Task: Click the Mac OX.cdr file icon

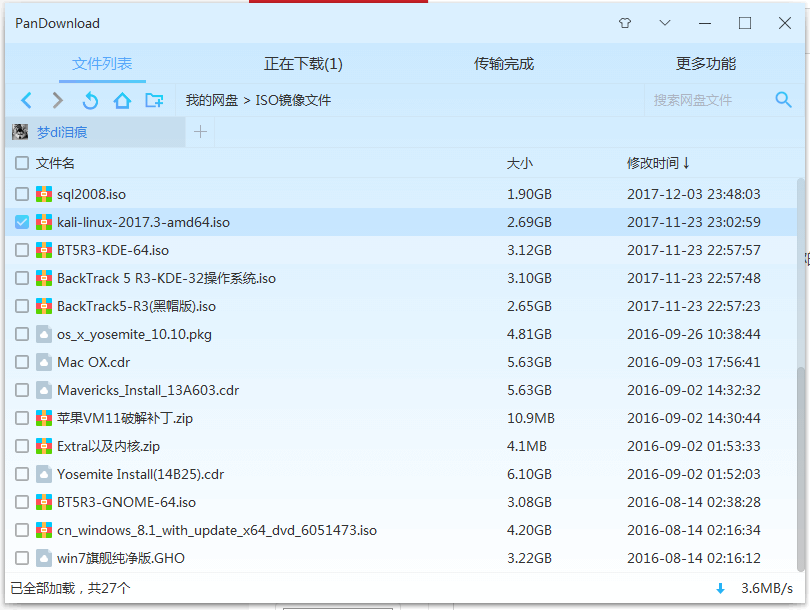Action: pyautogui.click(x=44, y=362)
